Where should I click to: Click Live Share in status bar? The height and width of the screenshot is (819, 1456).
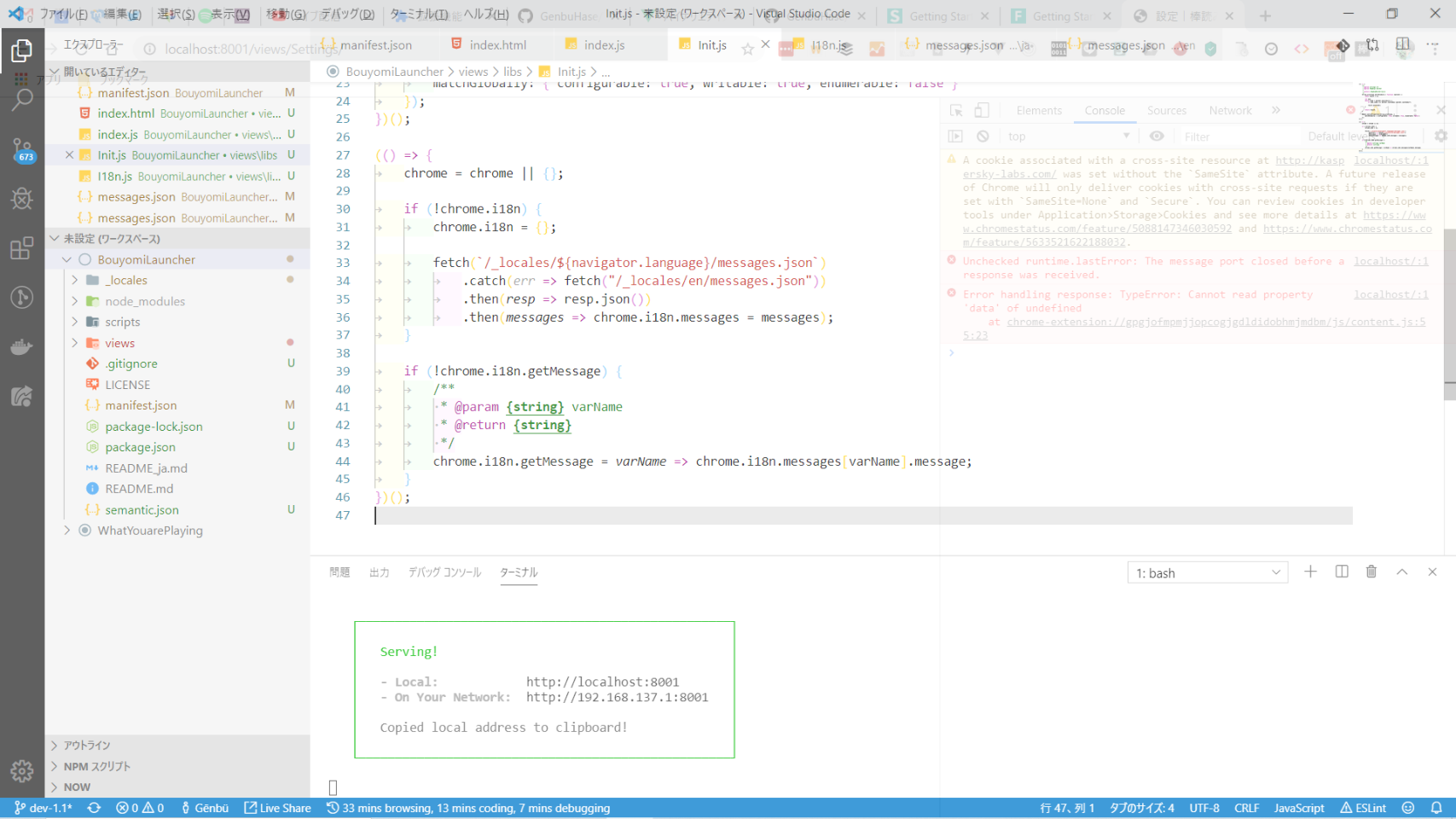277,808
